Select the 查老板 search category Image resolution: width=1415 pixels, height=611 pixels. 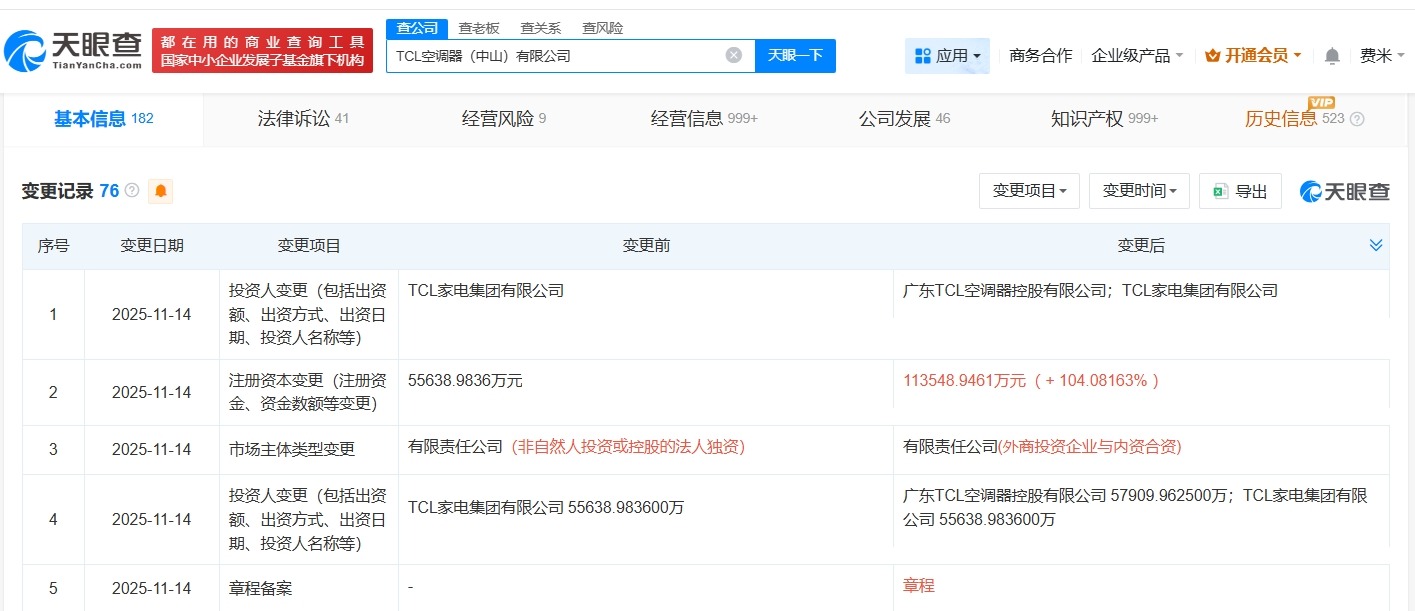coord(479,28)
